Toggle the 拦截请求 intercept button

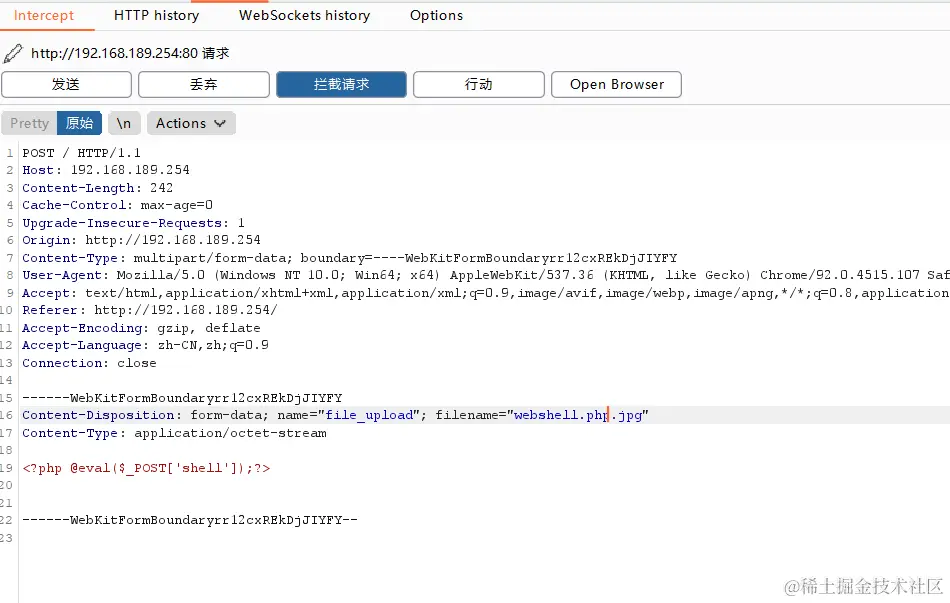click(341, 84)
